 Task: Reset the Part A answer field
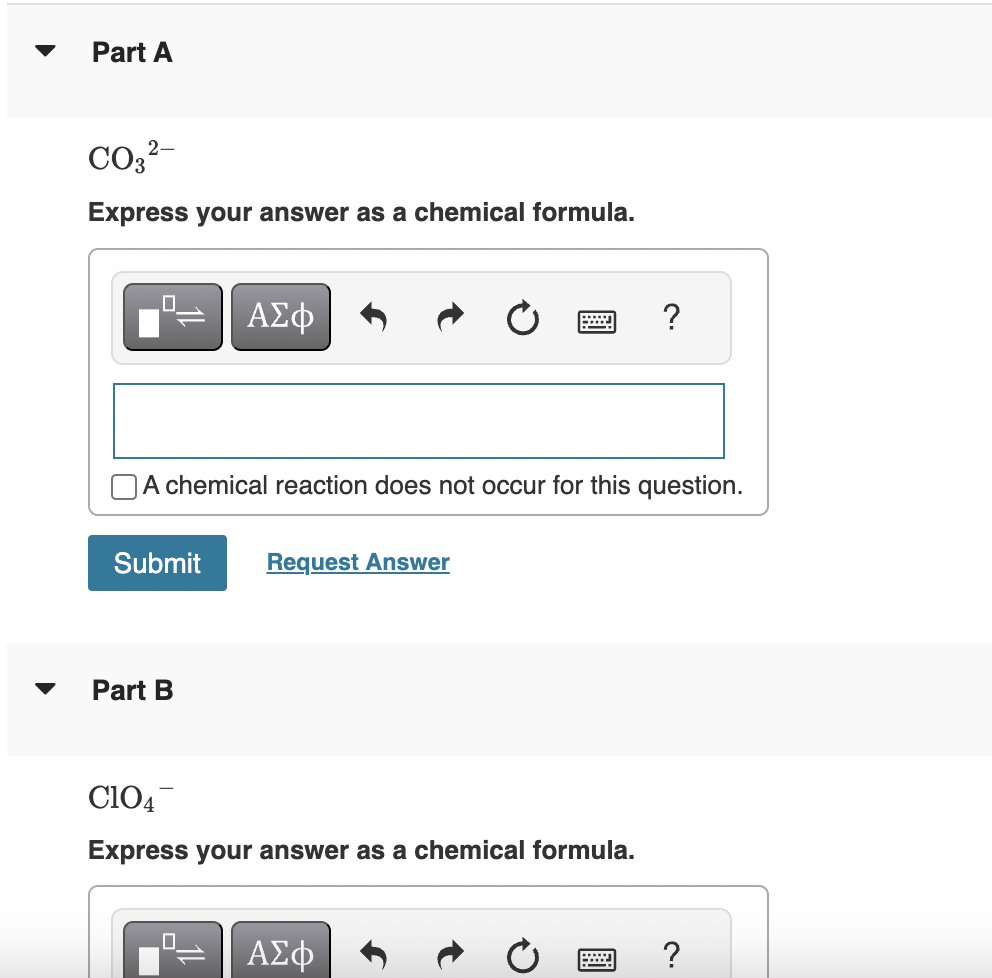pyautogui.click(x=522, y=316)
